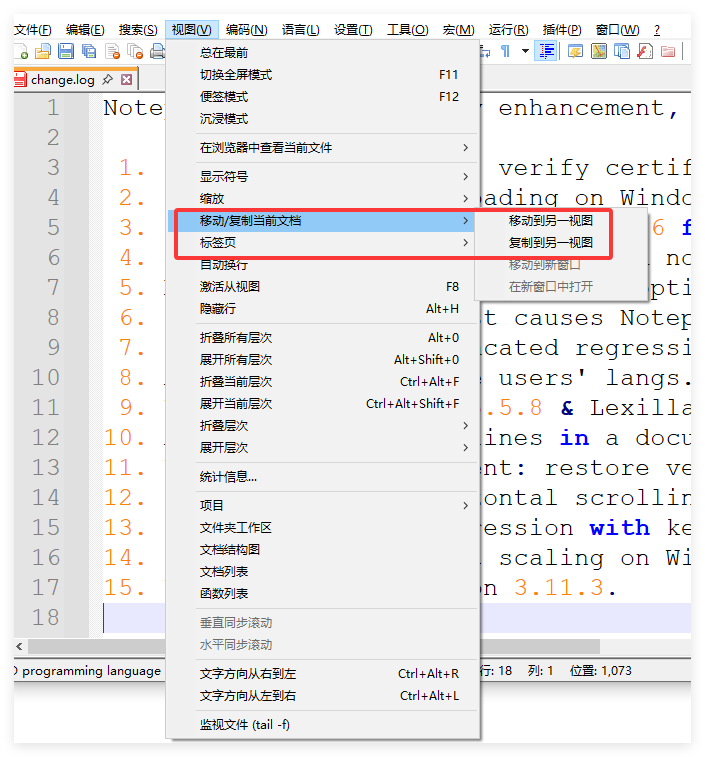Click the Save floppy disk icon
This screenshot has width=705, height=757.
pos(66,51)
